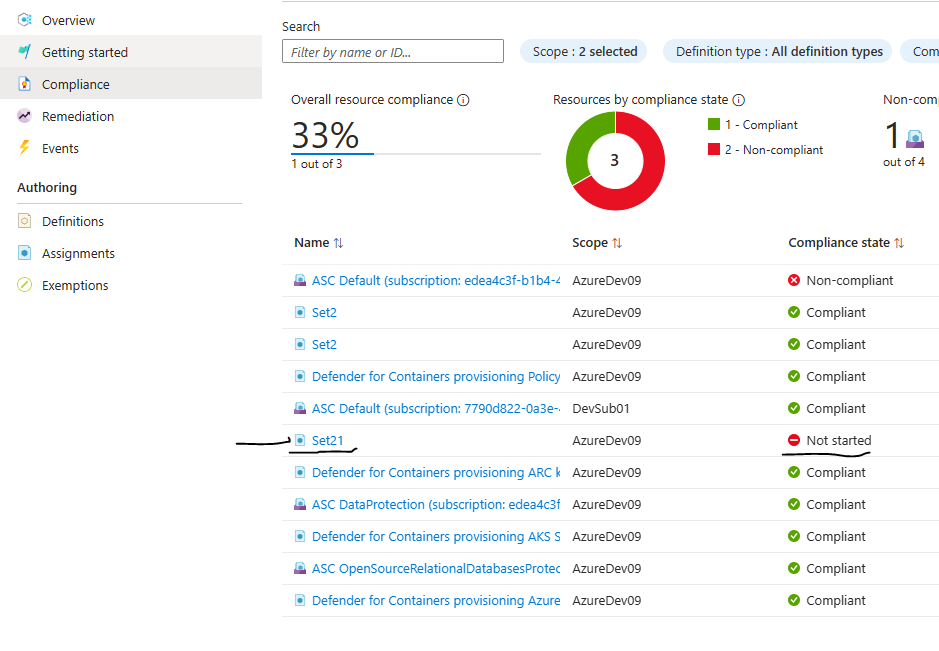This screenshot has width=939, height=651.
Task: Click the Definitions document icon
Action: tap(25, 221)
